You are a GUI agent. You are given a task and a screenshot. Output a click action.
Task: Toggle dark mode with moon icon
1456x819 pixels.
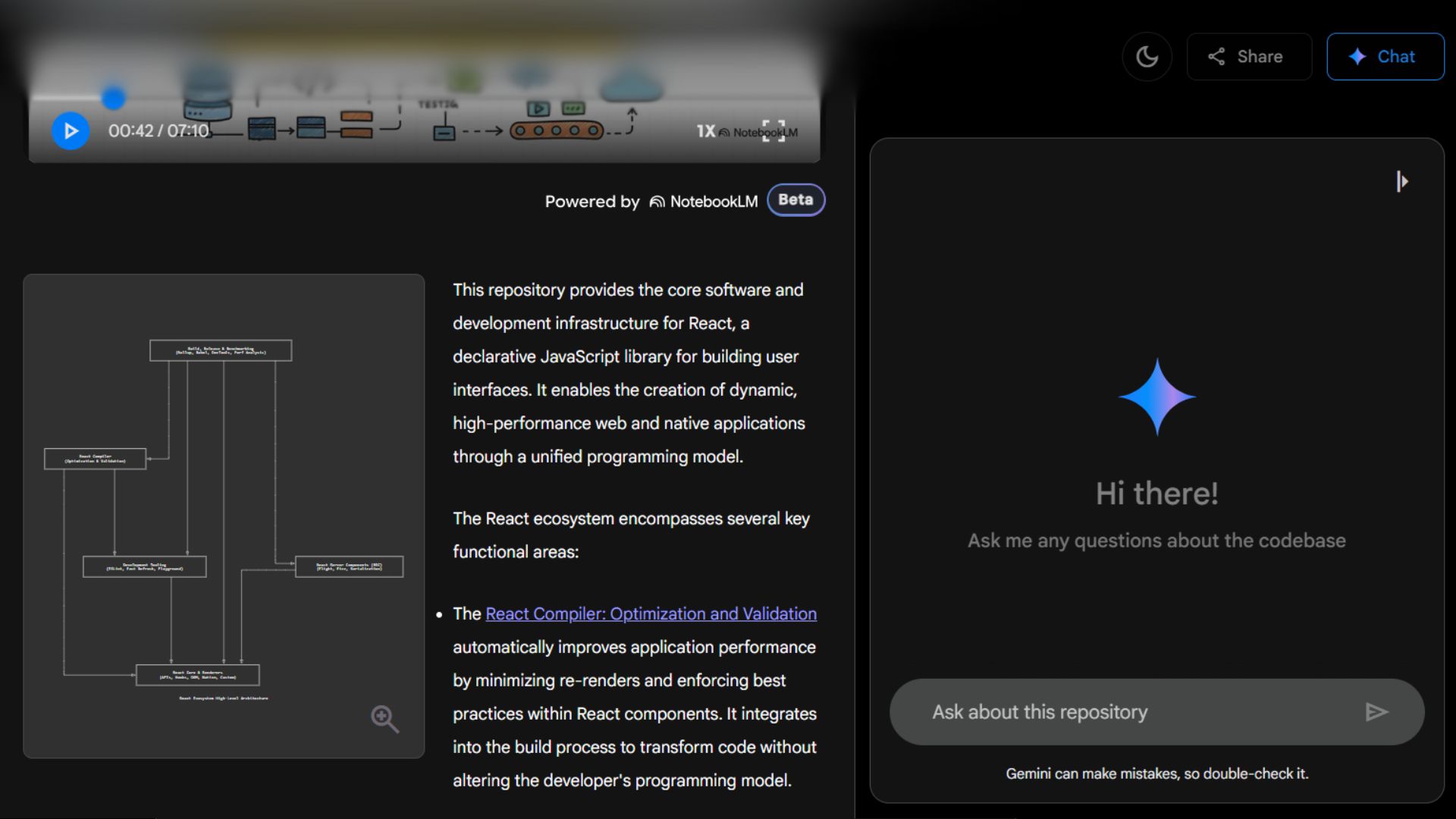1147,56
